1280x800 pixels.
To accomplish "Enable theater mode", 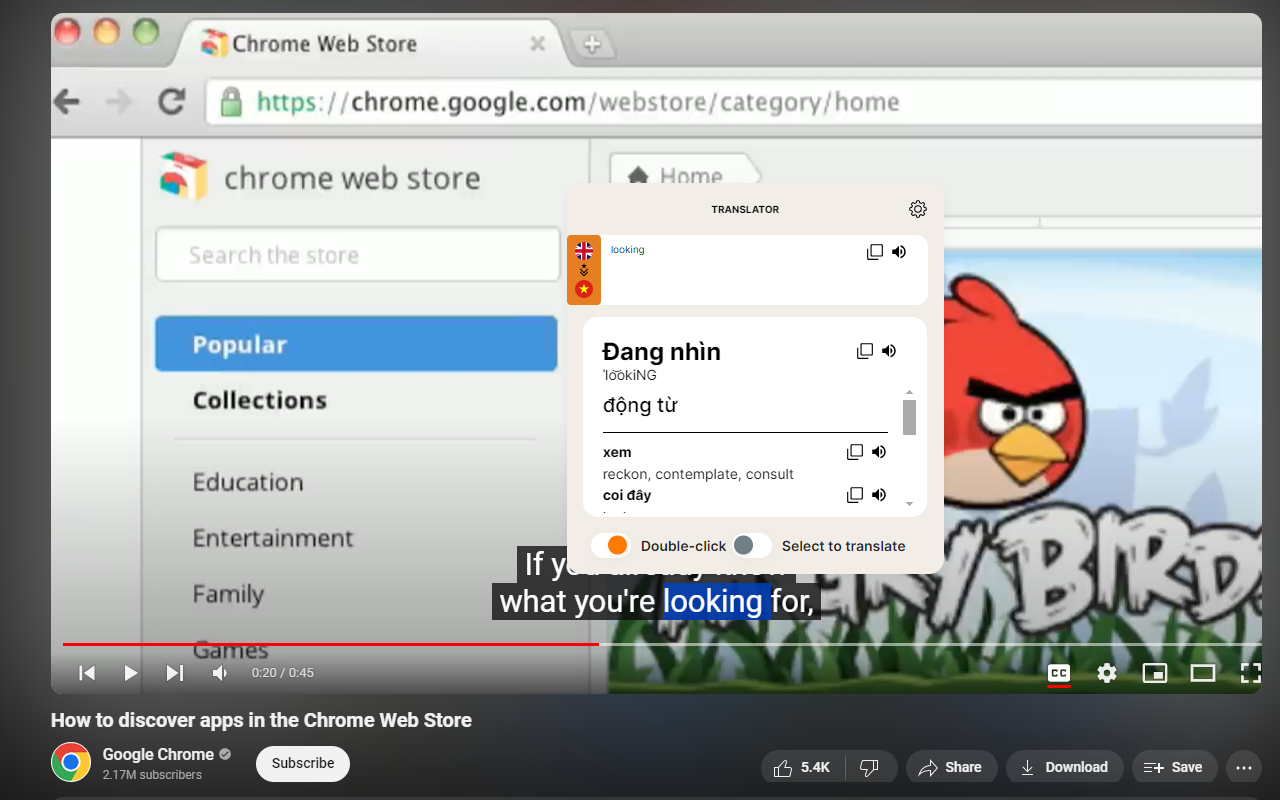I will click(x=1203, y=673).
